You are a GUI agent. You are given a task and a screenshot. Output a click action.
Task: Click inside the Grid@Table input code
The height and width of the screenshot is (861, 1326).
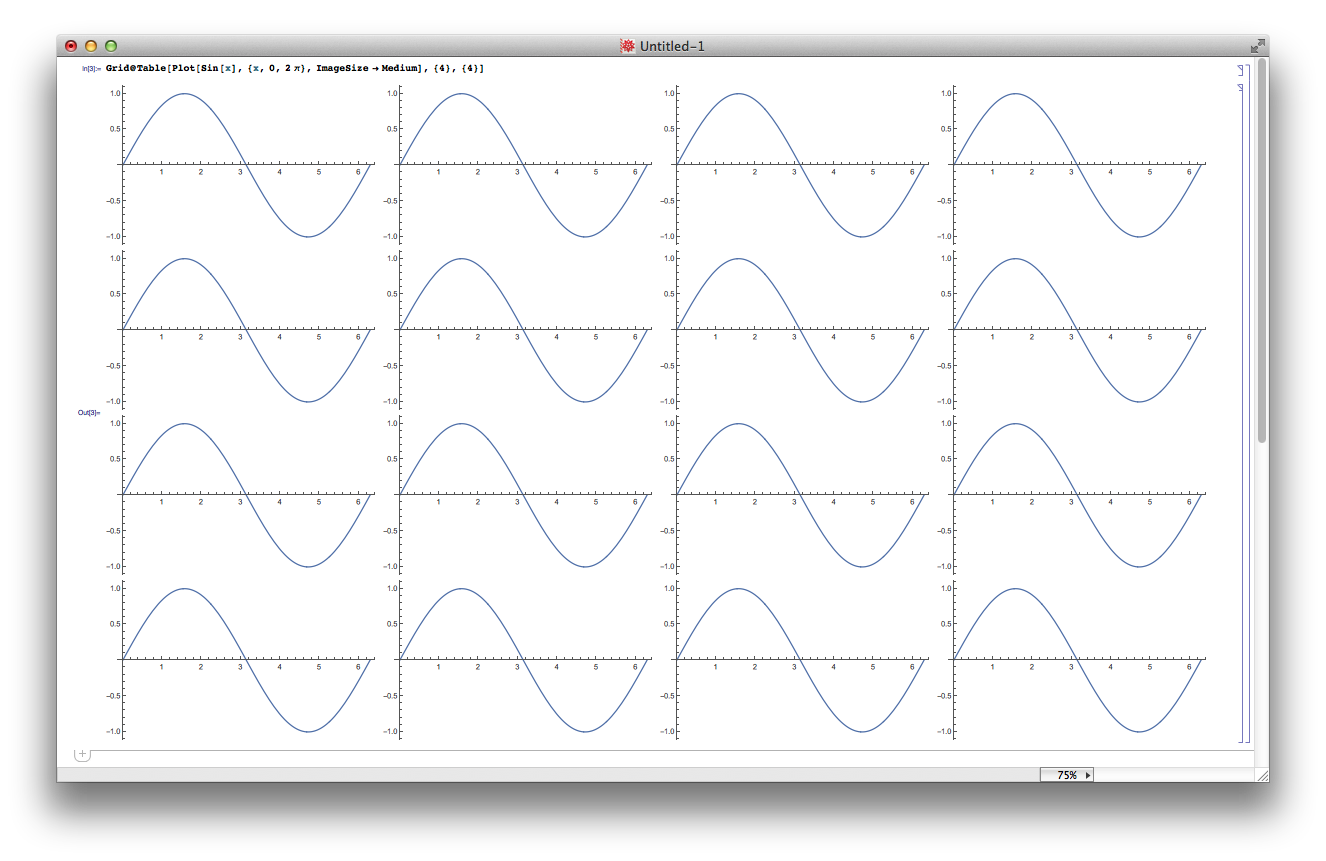pyautogui.click(x=295, y=68)
